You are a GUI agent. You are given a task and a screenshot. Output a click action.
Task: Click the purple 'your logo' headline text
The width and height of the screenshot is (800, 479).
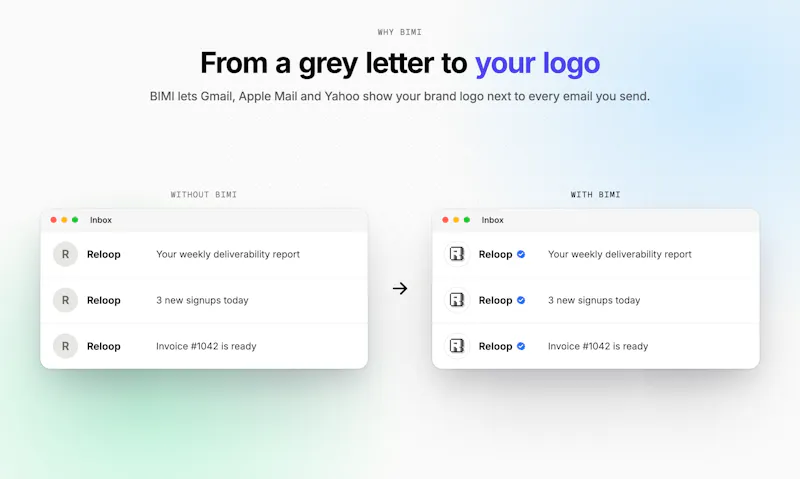(537, 64)
